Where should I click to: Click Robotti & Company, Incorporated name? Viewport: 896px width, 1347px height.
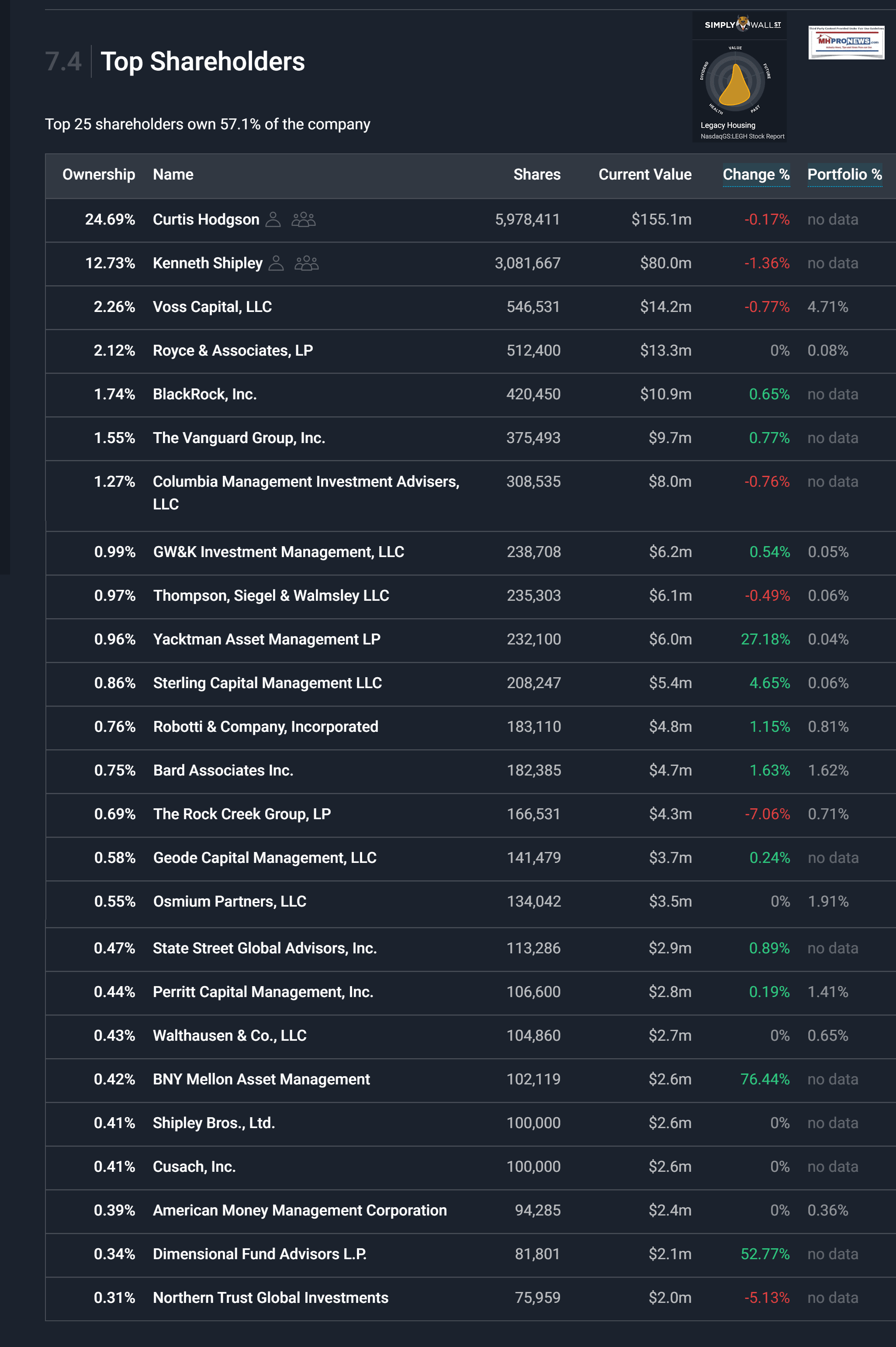click(x=266, y=727)
